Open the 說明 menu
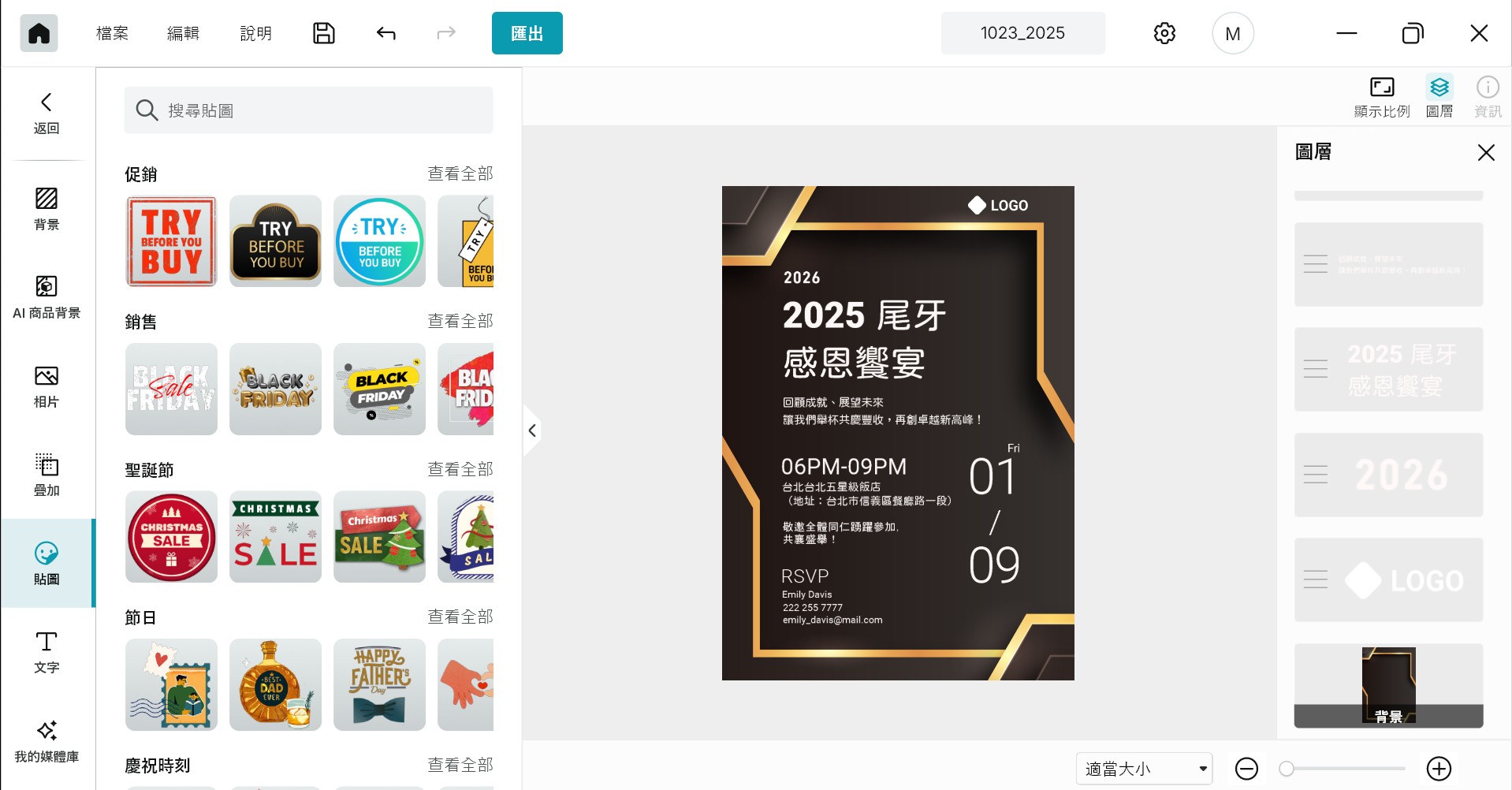Screen dimensions: 1512x790 point(255,32)
